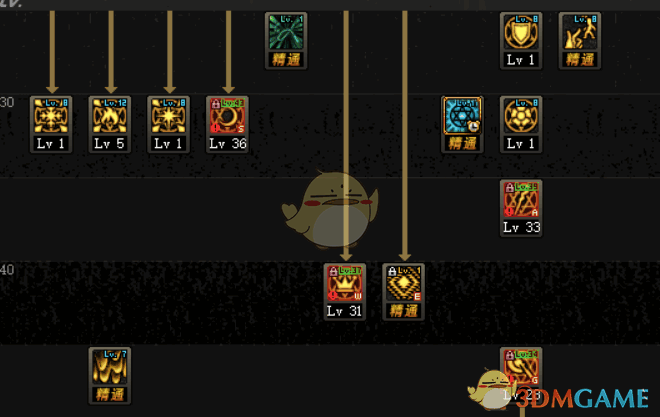The width and height of the screenshot is (660, 417).
Task: Click the 精通 label under green vortex
Action: [x=286, y=60]
